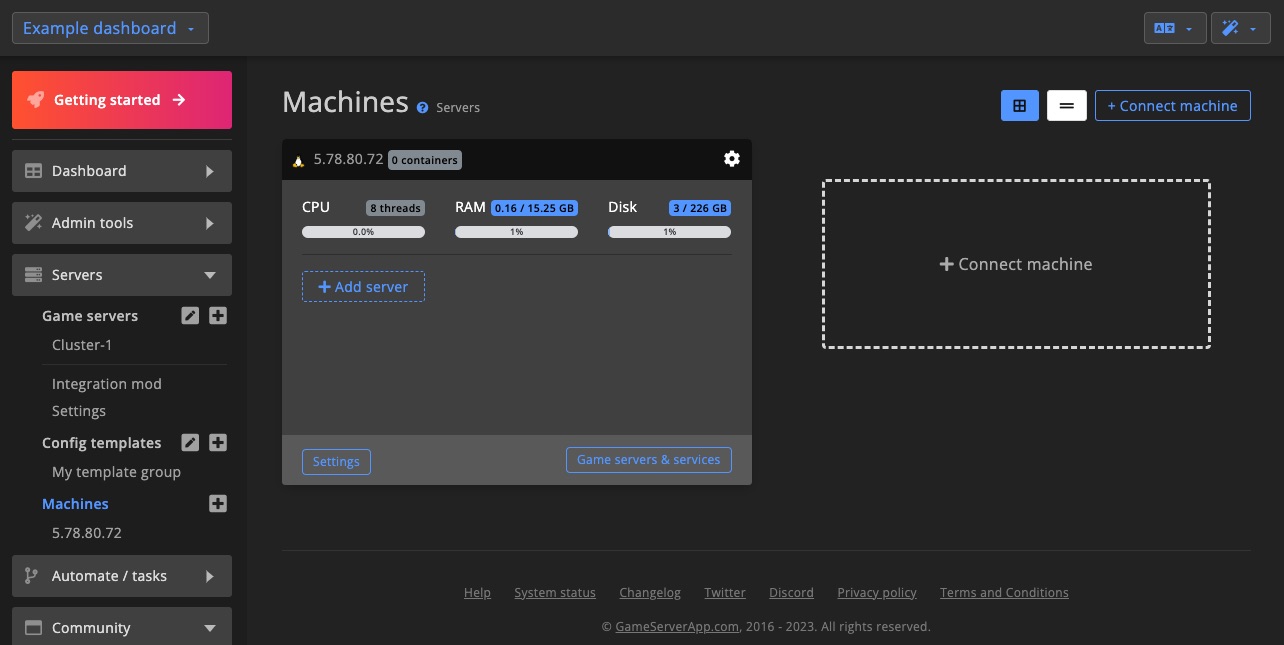Screen dimensions: 1284x645
Task: Expand the Admin tools section
Action: tap(121, 222)
